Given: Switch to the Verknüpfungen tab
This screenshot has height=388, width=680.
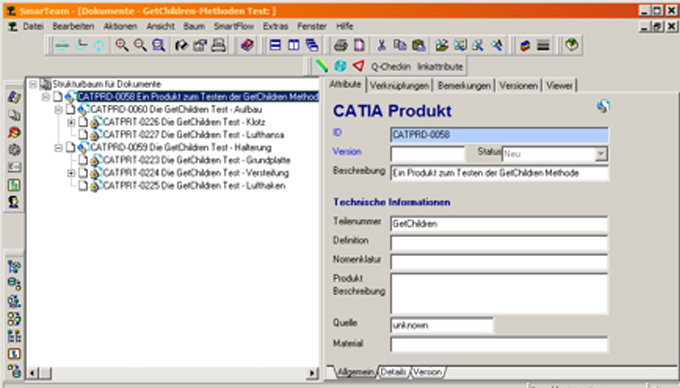Looking at the screenshot, I should (x=399, y=86).
